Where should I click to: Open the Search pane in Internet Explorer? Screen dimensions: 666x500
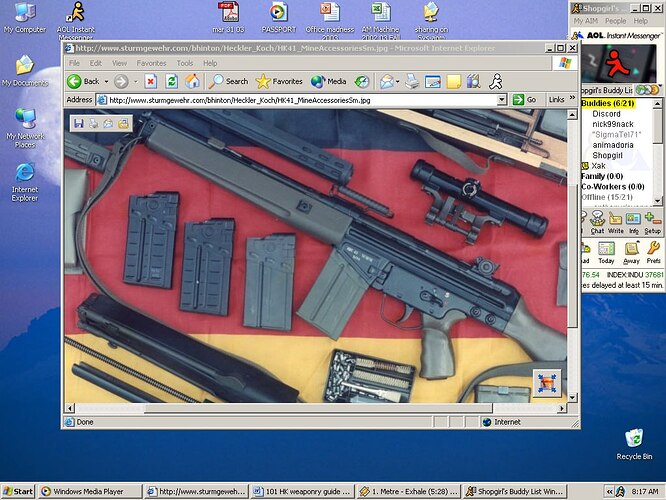(x=228, y=81)
